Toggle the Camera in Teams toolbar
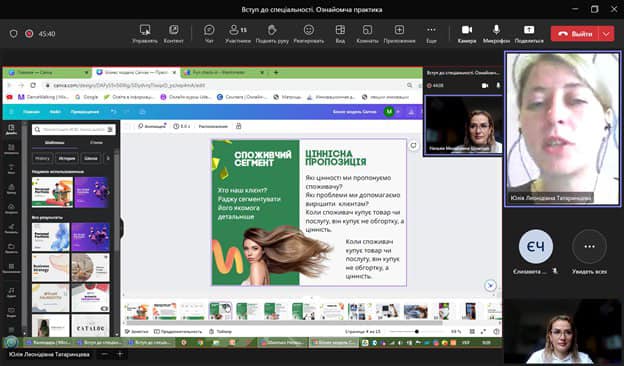The image size is (624, 366). (467, 34)
